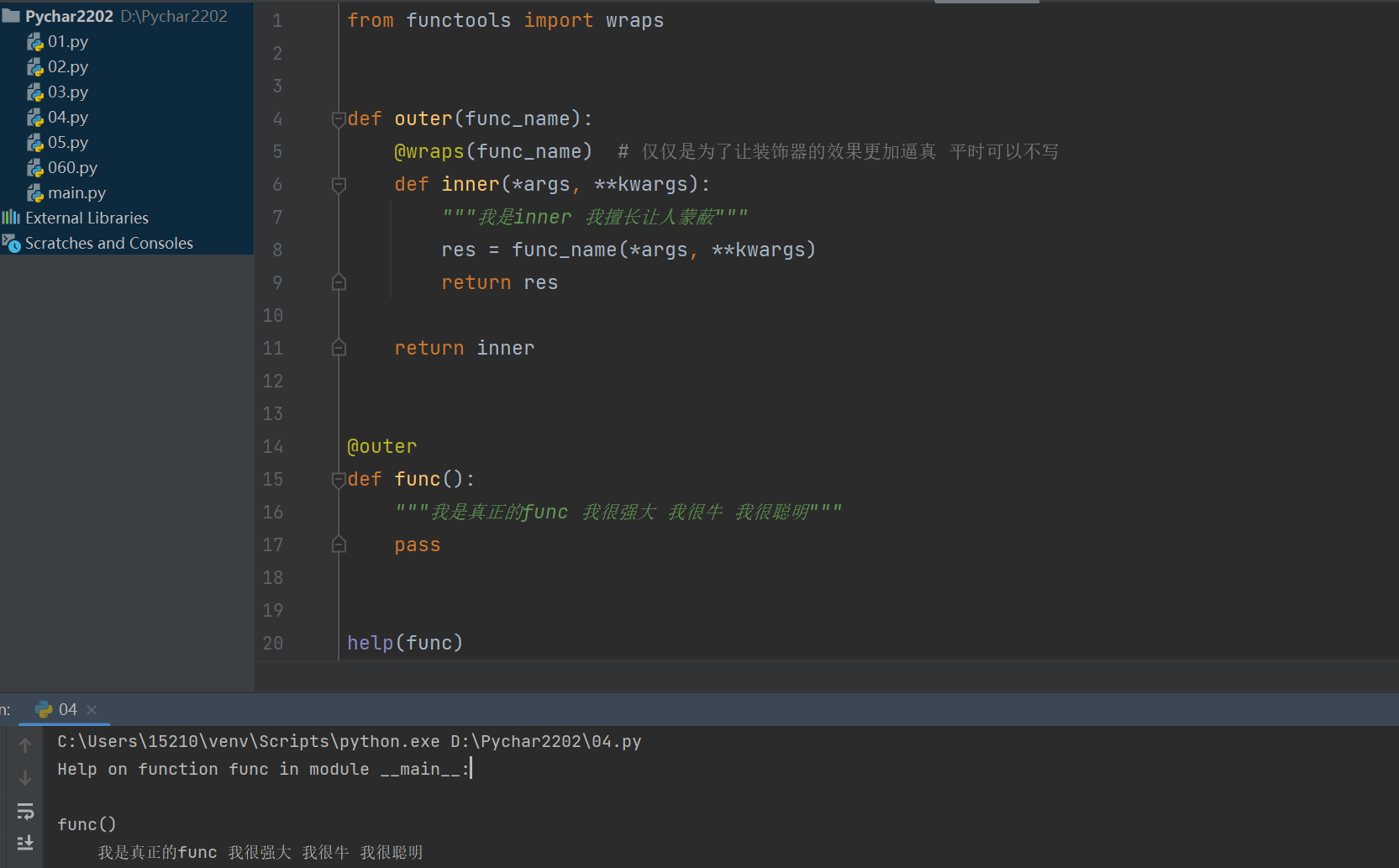Collapse the inner function at line 6

(x=339, y=185)
